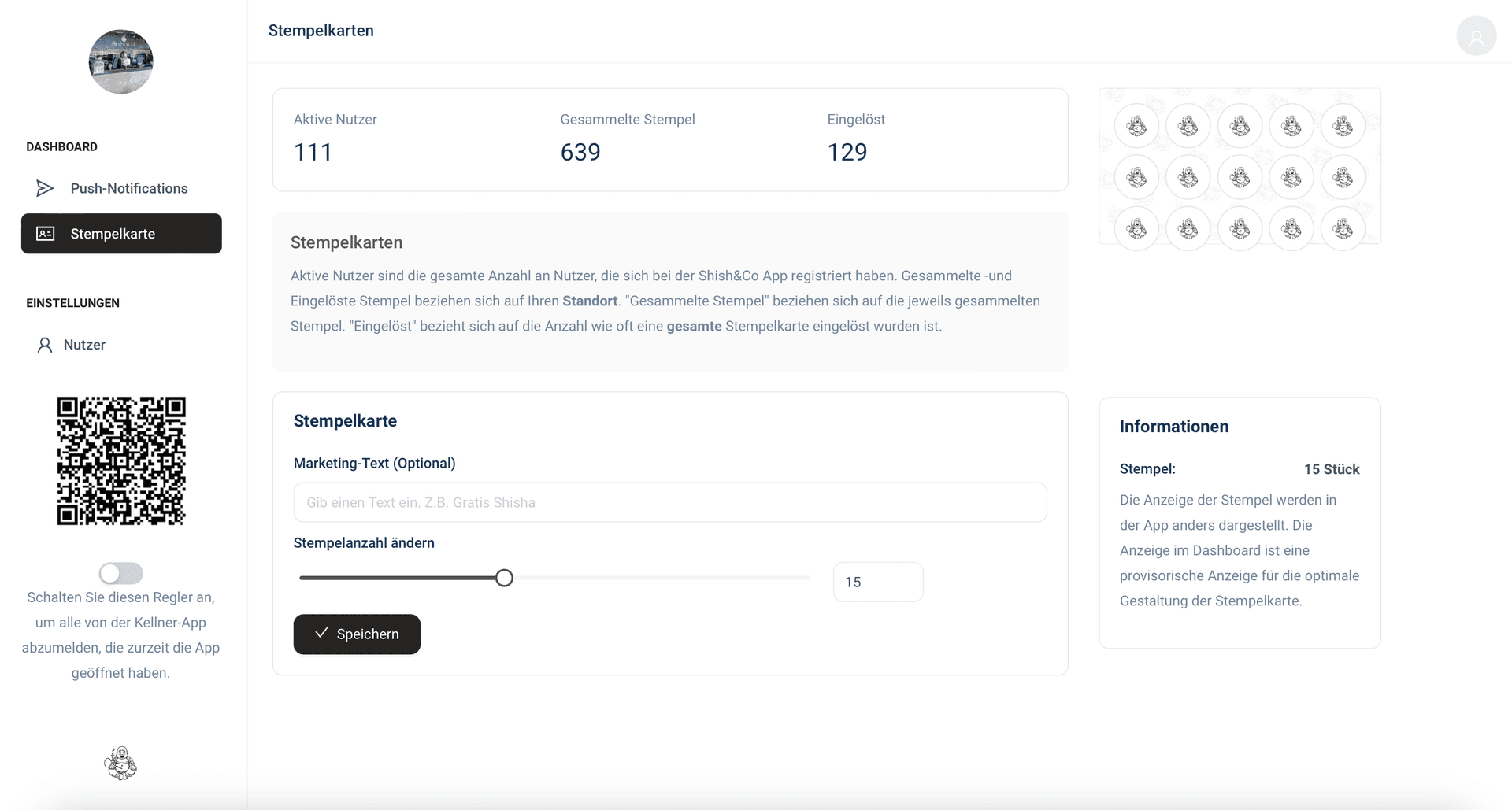The height and width of the screenshot is (810, 1512).
Task: Click the stamp count number field
Action: [x=877, y=582]
